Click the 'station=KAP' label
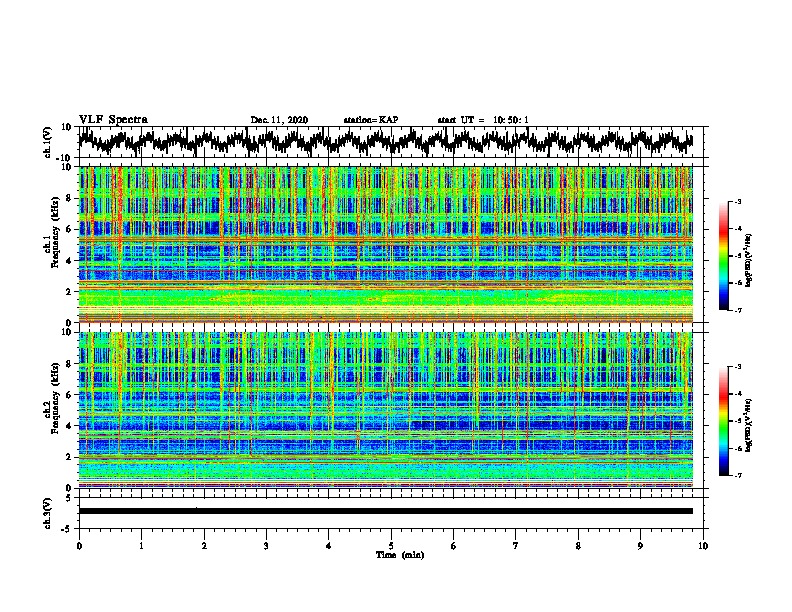Viewport: 792px width, 612px height. [371, 120]
